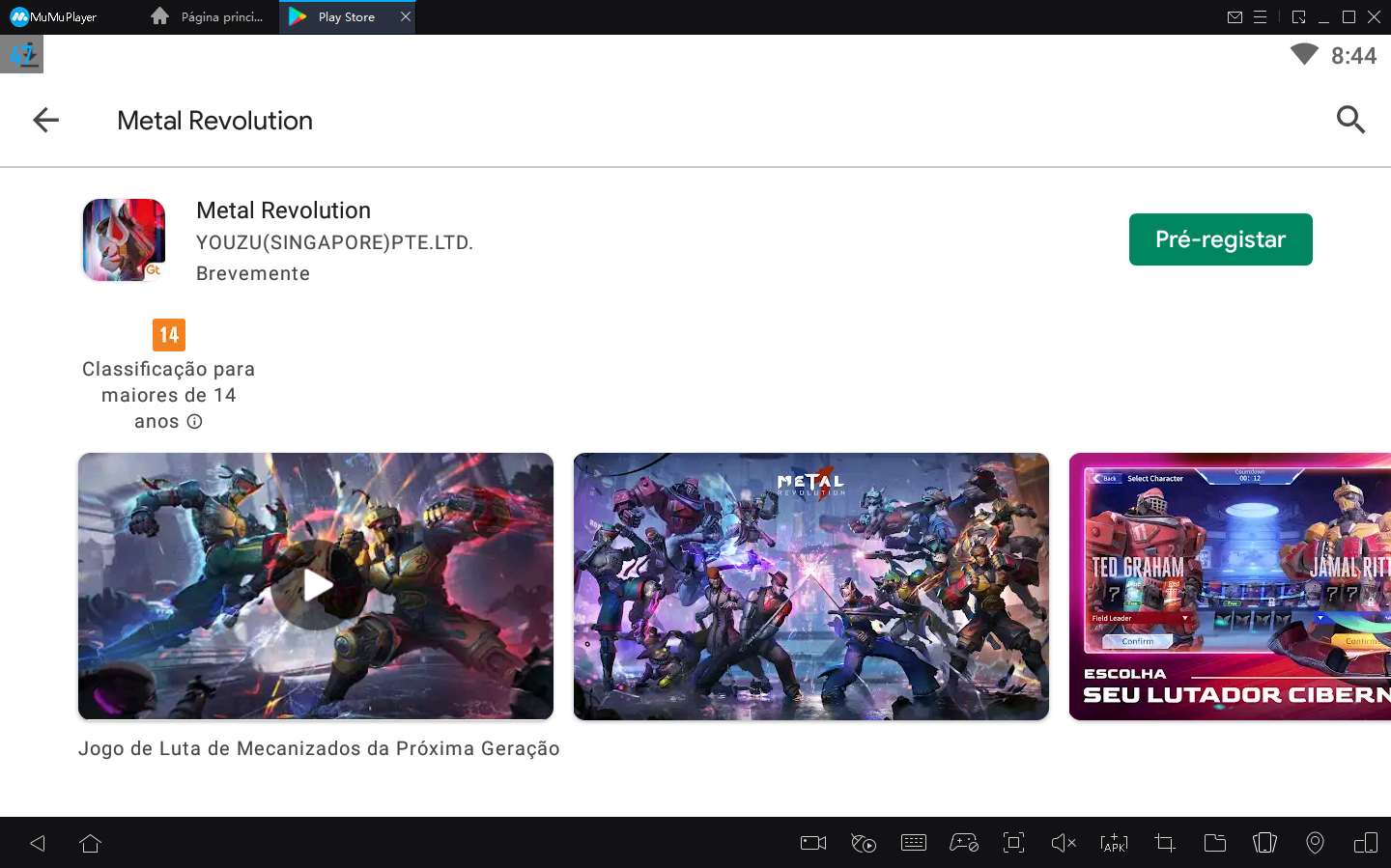This screenshot has width=1391, height=868.
Task: Click the install APK icon
Action: click(x=1114, y=843)
